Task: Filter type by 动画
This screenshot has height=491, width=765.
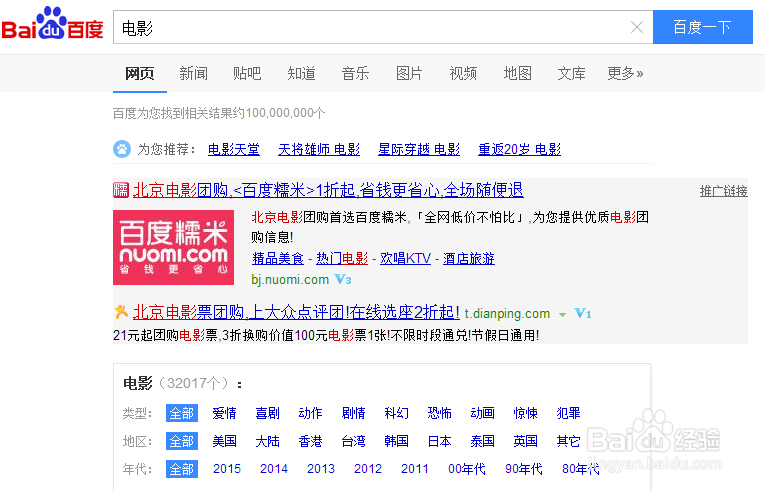Action: [483, 413]
